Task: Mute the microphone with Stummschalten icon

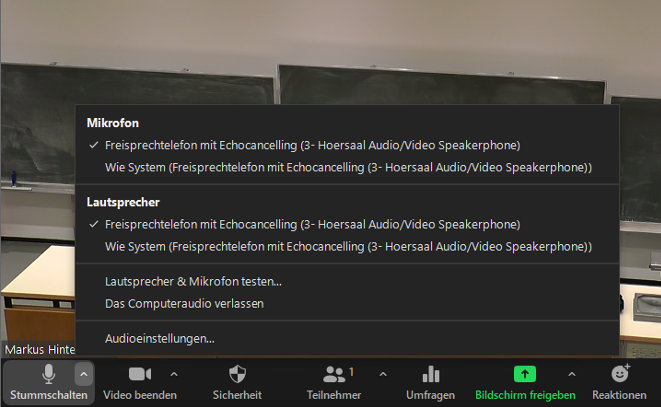Action: [x=48, y=374]
